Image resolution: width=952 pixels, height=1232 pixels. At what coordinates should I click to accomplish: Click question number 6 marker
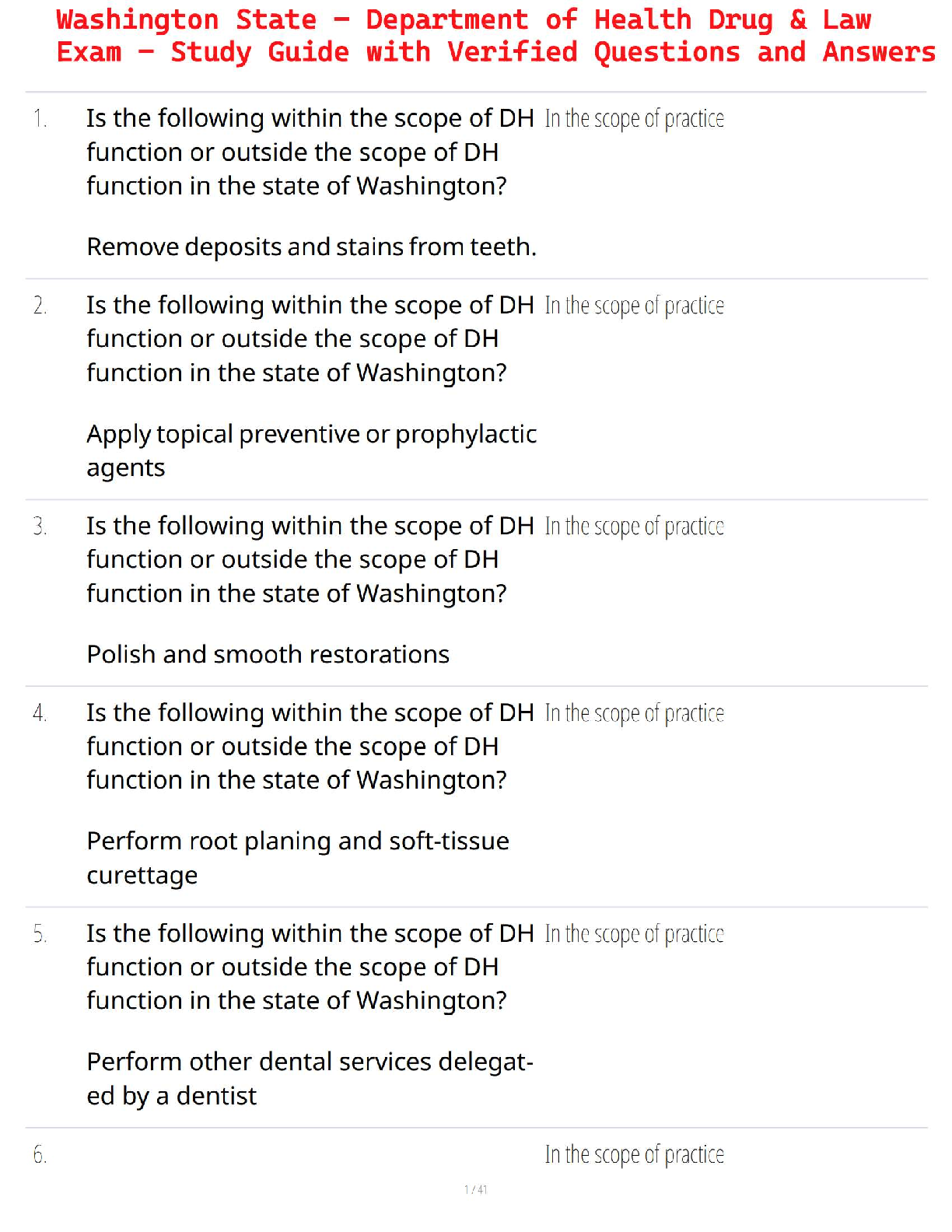pos(40,1155)
